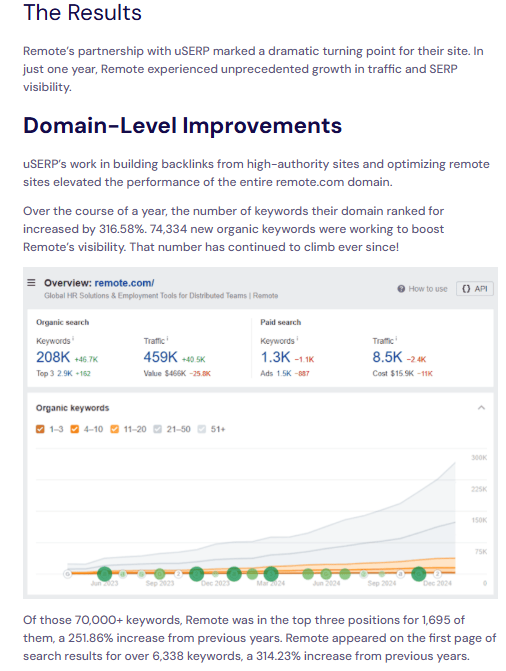Click the Organic search section label

(x=63, y=322)
